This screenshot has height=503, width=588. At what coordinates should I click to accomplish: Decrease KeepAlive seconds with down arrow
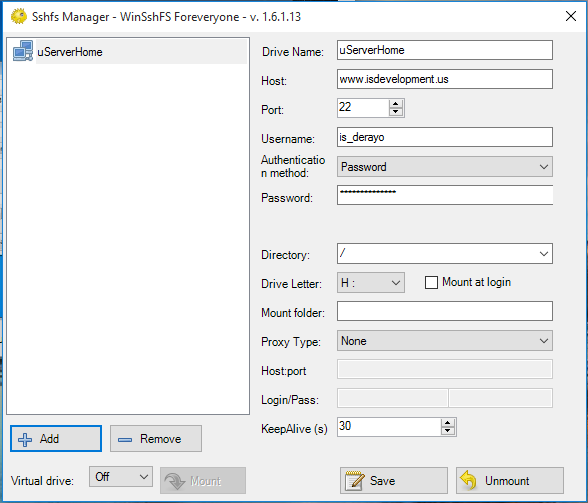tap(447, 431)
